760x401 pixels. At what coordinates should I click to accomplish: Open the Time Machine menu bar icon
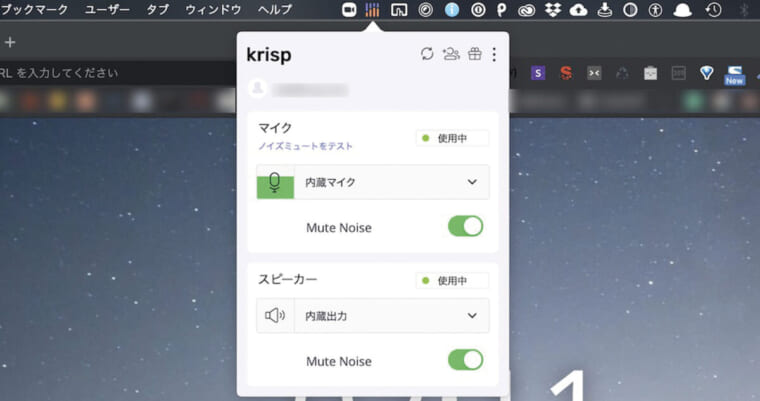point(713,9)
